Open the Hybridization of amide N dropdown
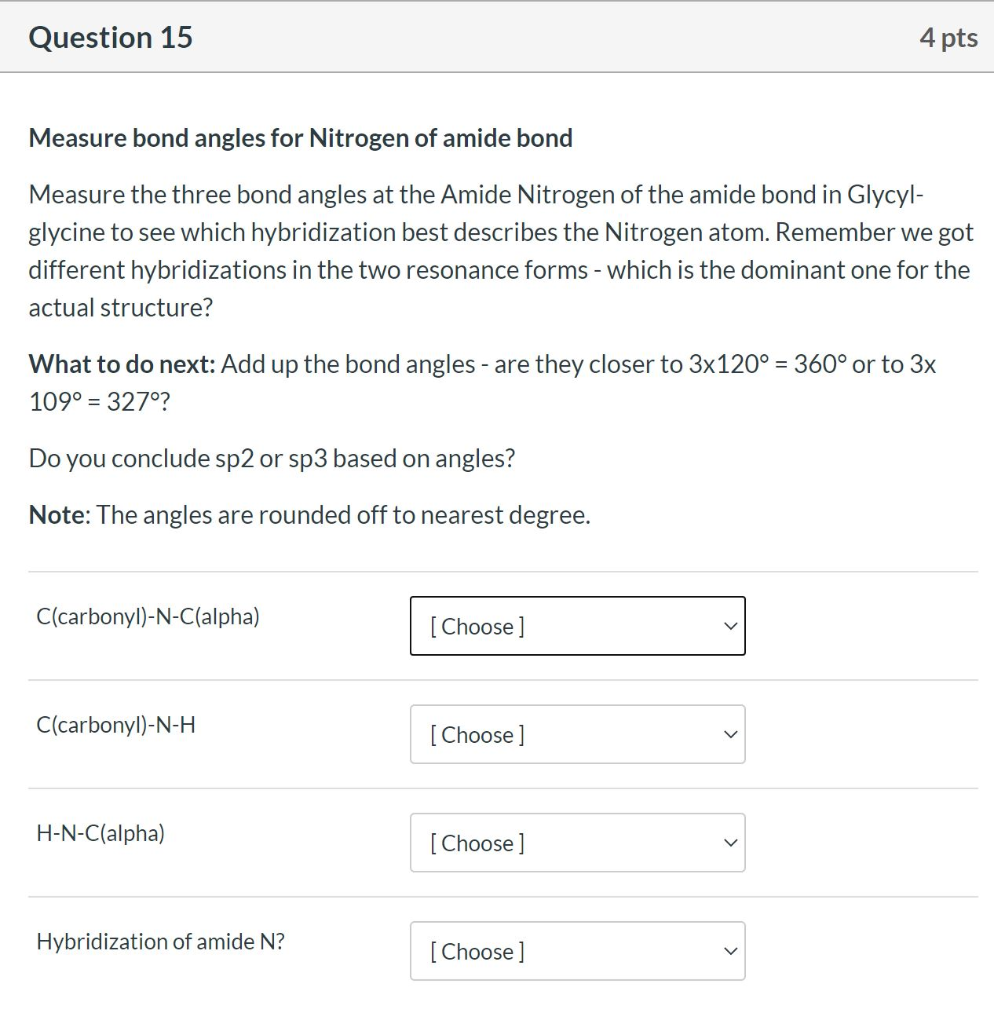Screen dimensions: 994x1024 tap(577, 951)
